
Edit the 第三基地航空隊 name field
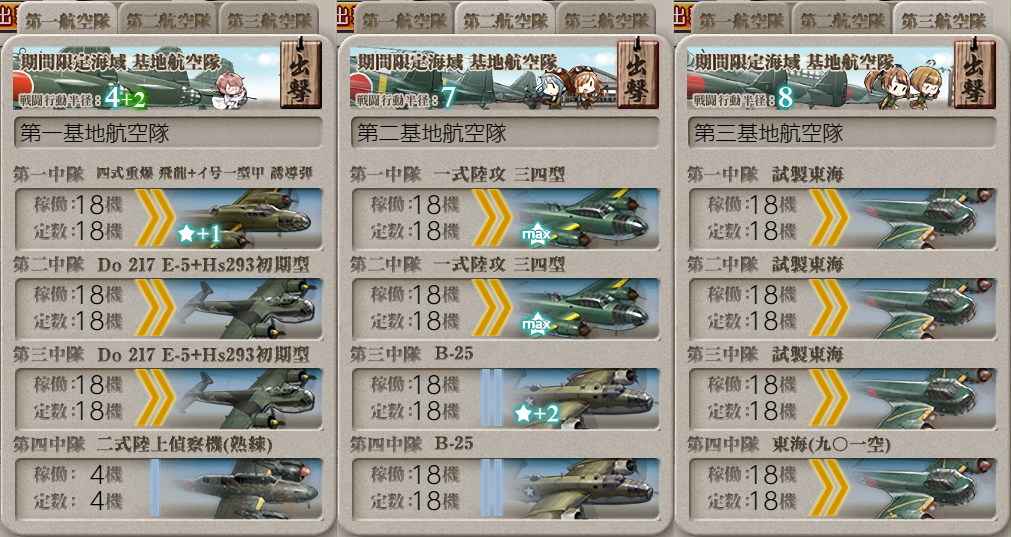click(842, 133)
